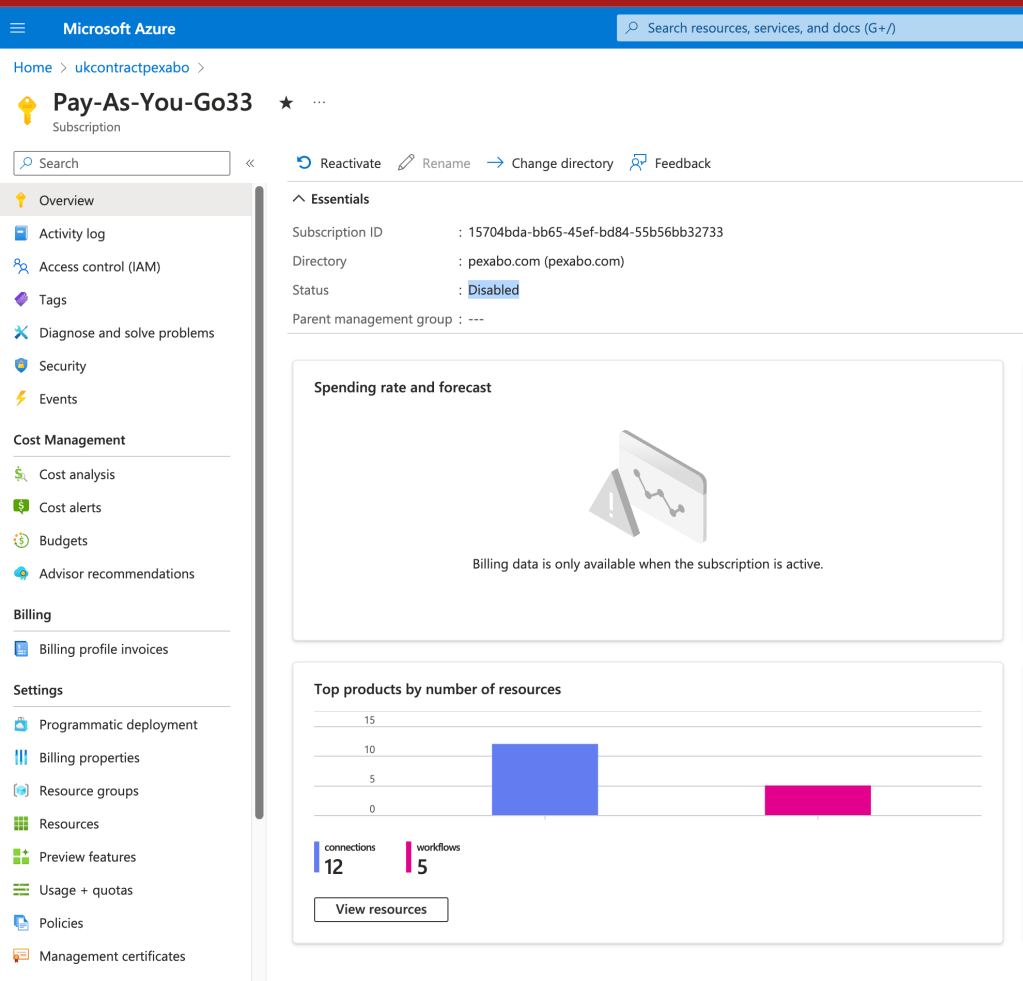Open the Feedback command
Image resolution: width=1023 pixels, height=981 pixels.
(x=670, y=163)
